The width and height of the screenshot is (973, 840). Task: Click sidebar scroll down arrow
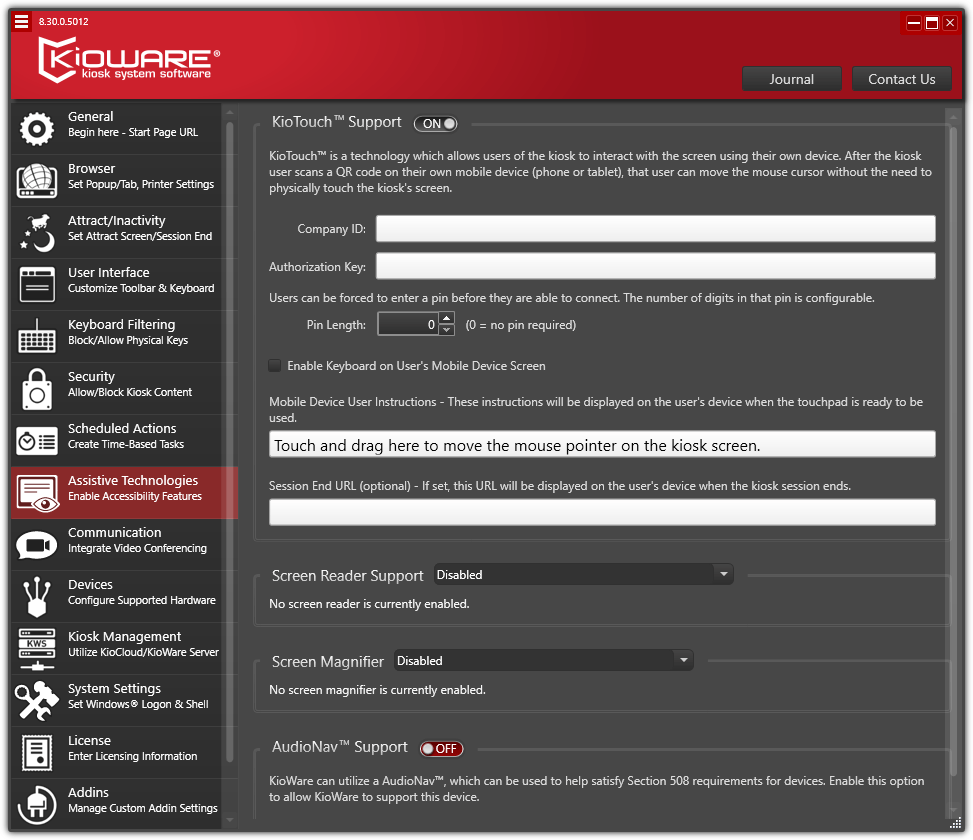click(x=230, y=820)
